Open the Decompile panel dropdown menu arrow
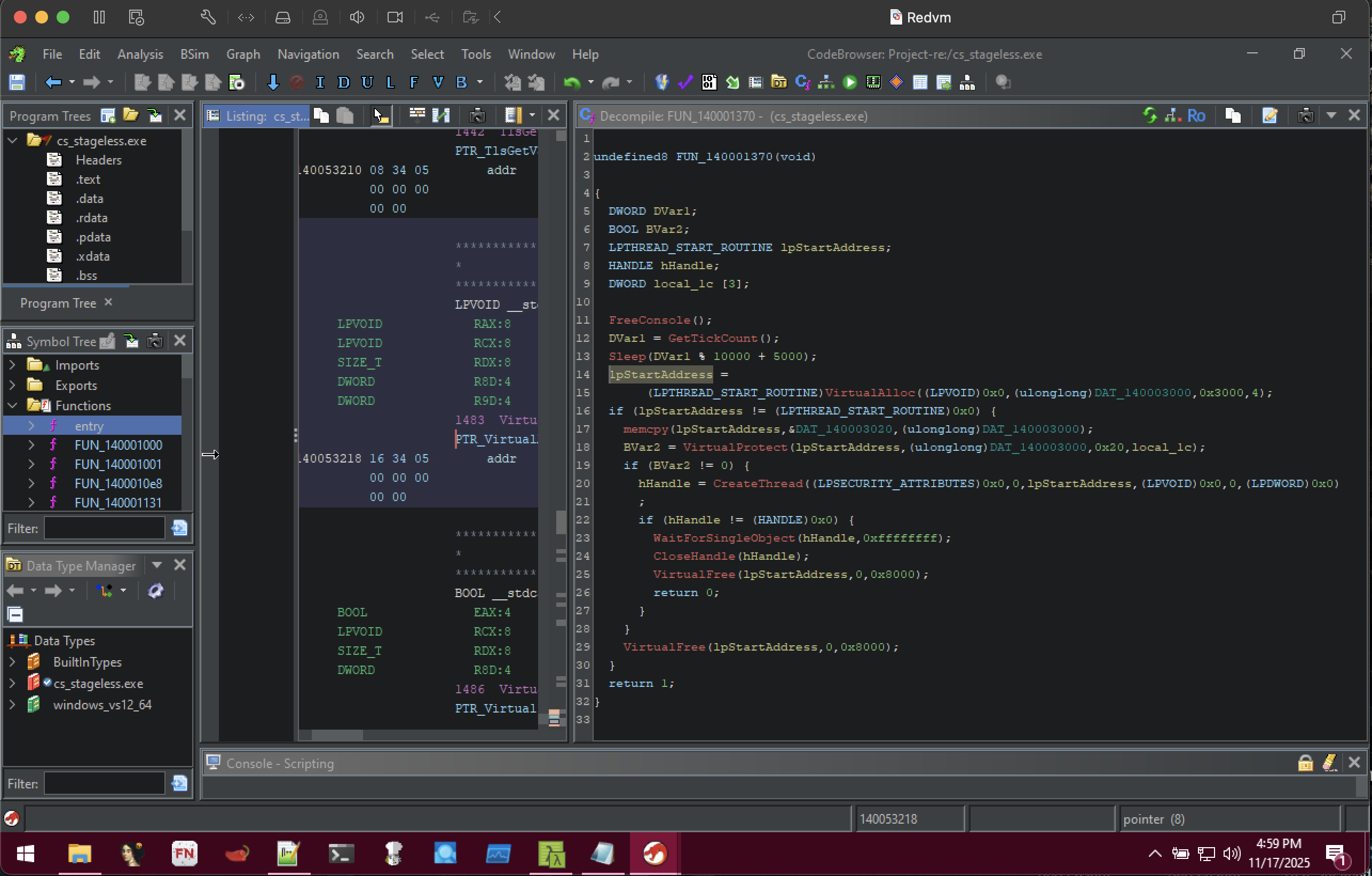 (x=1331, y=116)
